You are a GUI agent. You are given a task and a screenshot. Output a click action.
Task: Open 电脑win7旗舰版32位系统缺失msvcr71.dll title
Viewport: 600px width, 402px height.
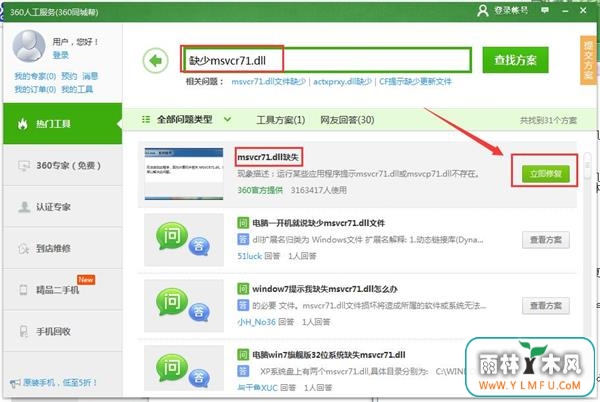[329, 355]
